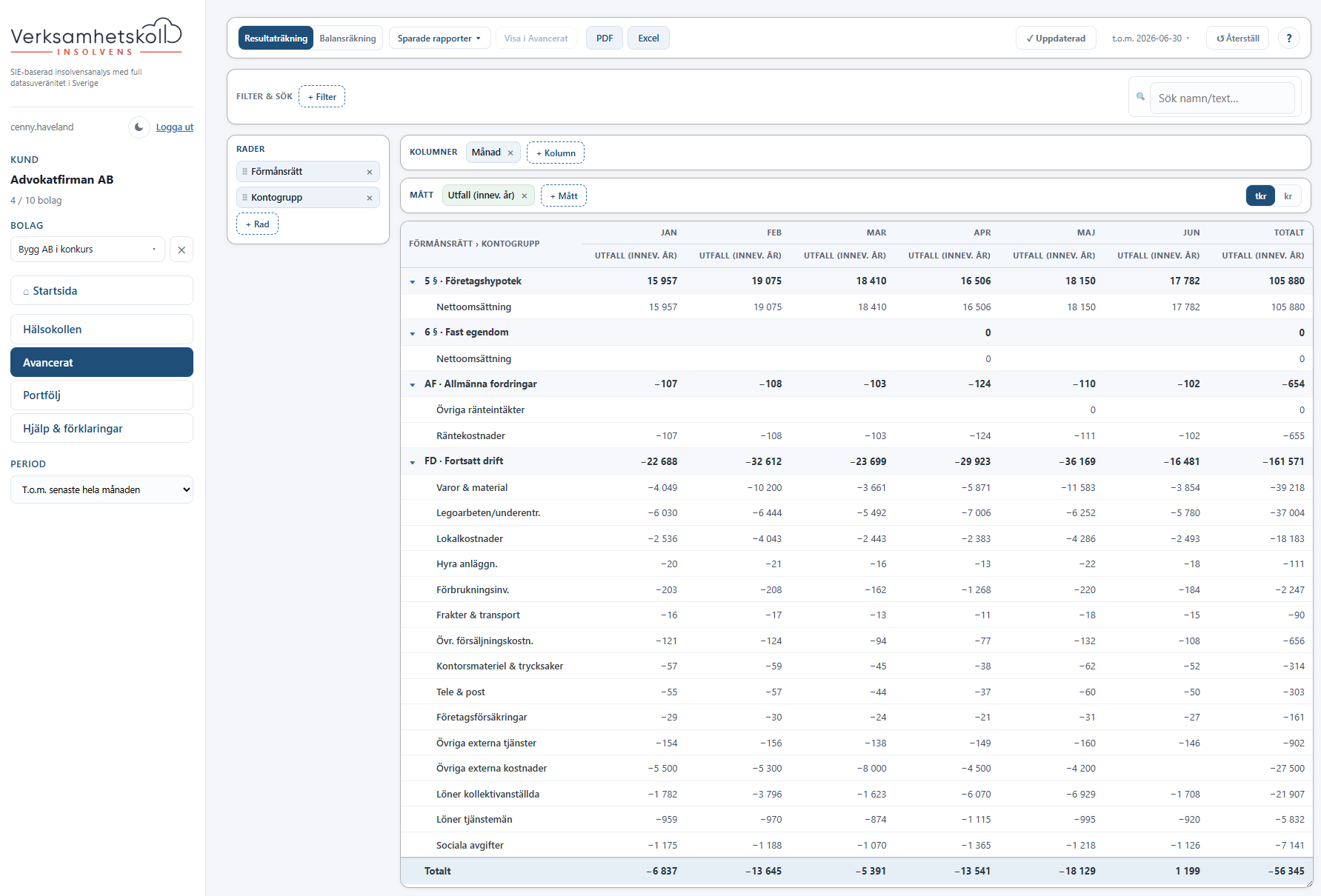Viewport: 1321px width, 896px height.
Task: Open the help question mark button
Action: [1289, 38]
